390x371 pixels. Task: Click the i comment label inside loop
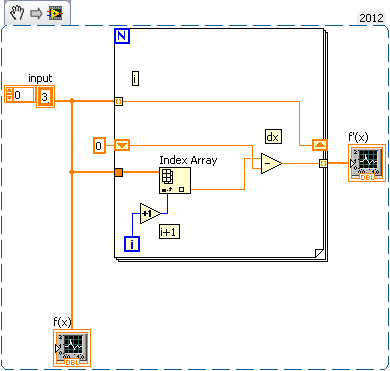135,78
